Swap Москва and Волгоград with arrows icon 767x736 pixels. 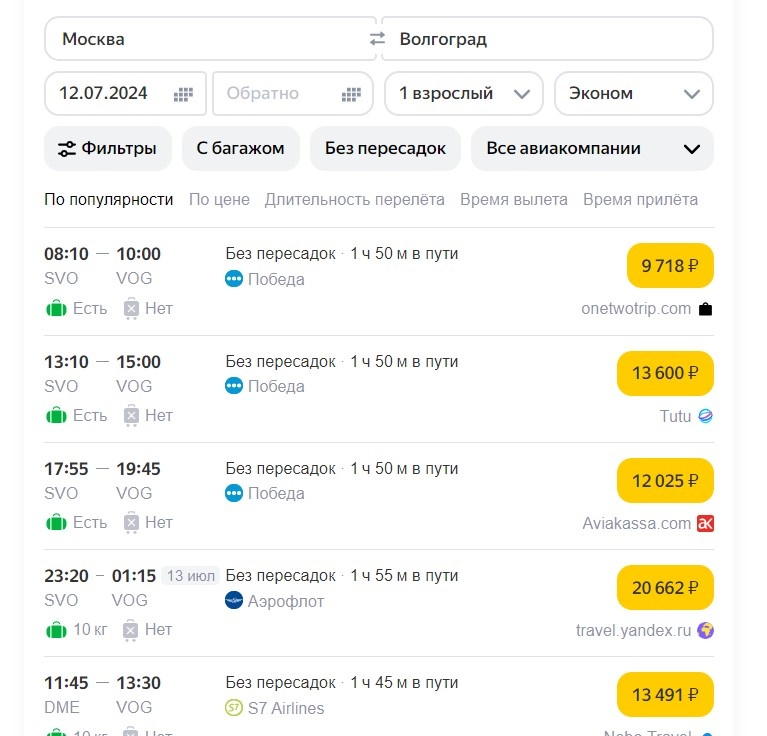377,39
